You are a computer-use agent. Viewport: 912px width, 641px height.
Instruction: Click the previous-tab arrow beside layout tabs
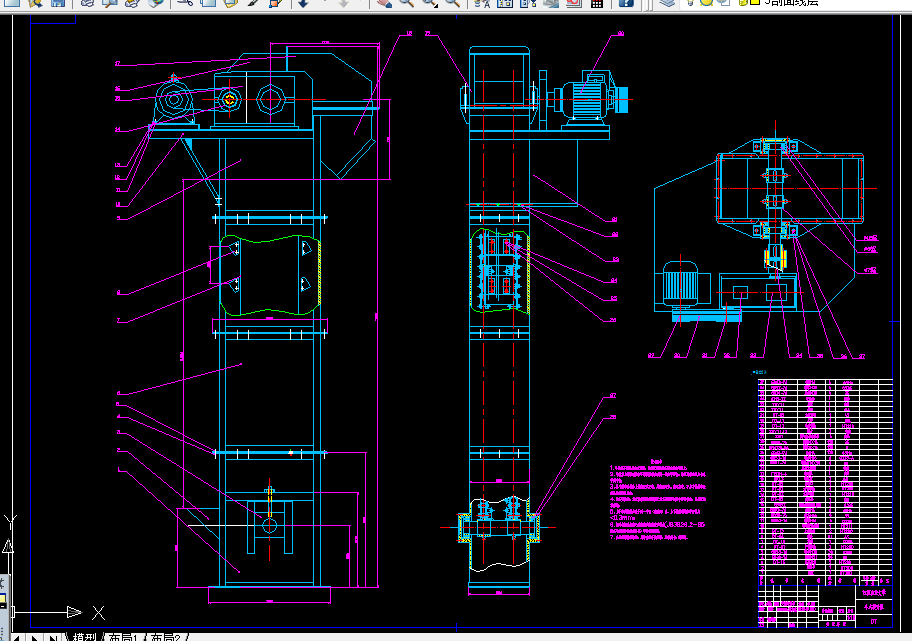[x=16, y=637]
